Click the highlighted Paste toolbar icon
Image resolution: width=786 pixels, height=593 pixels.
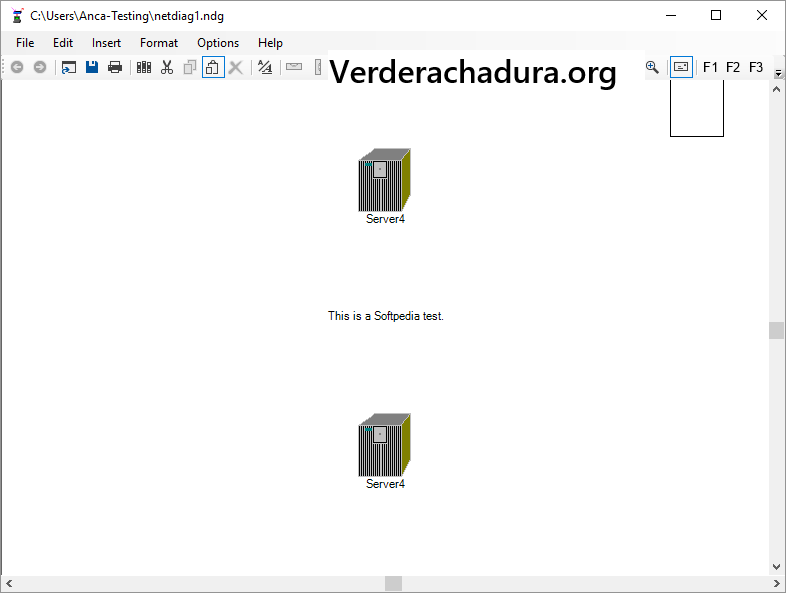(213, 67)
